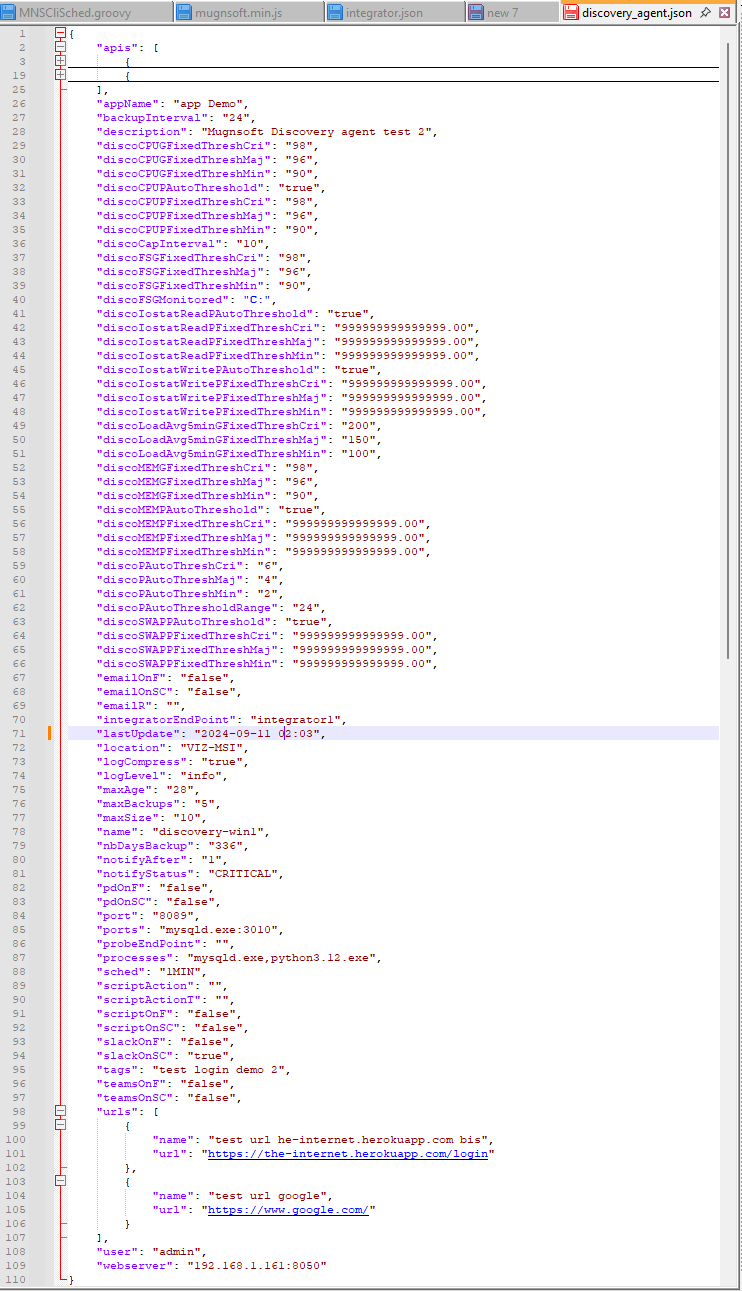Collapse the herokuapp url object fold at line 99
742x1291 pixels.
click(x=61, y=1125)
